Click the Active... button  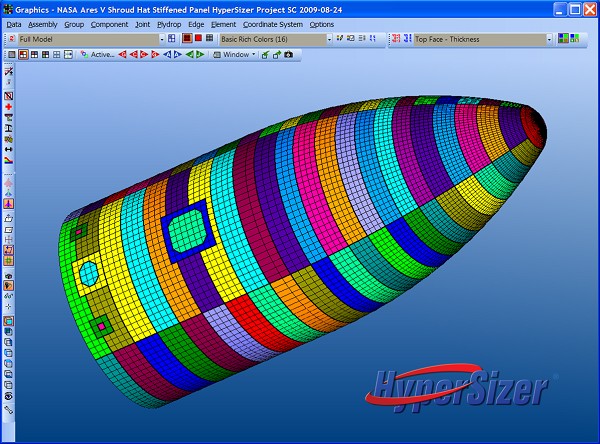click(x=98, y=55)
